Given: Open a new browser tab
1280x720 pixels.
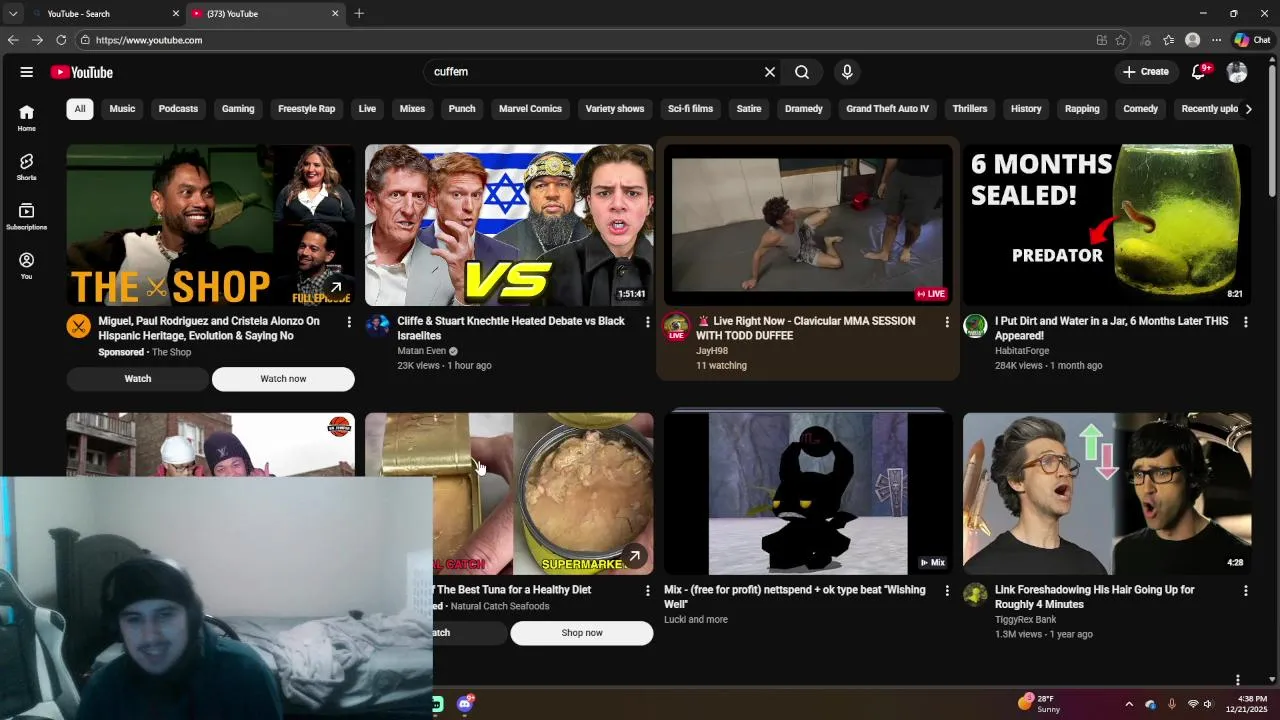Looking at the screenshot, I should click(x=359, y=14).
